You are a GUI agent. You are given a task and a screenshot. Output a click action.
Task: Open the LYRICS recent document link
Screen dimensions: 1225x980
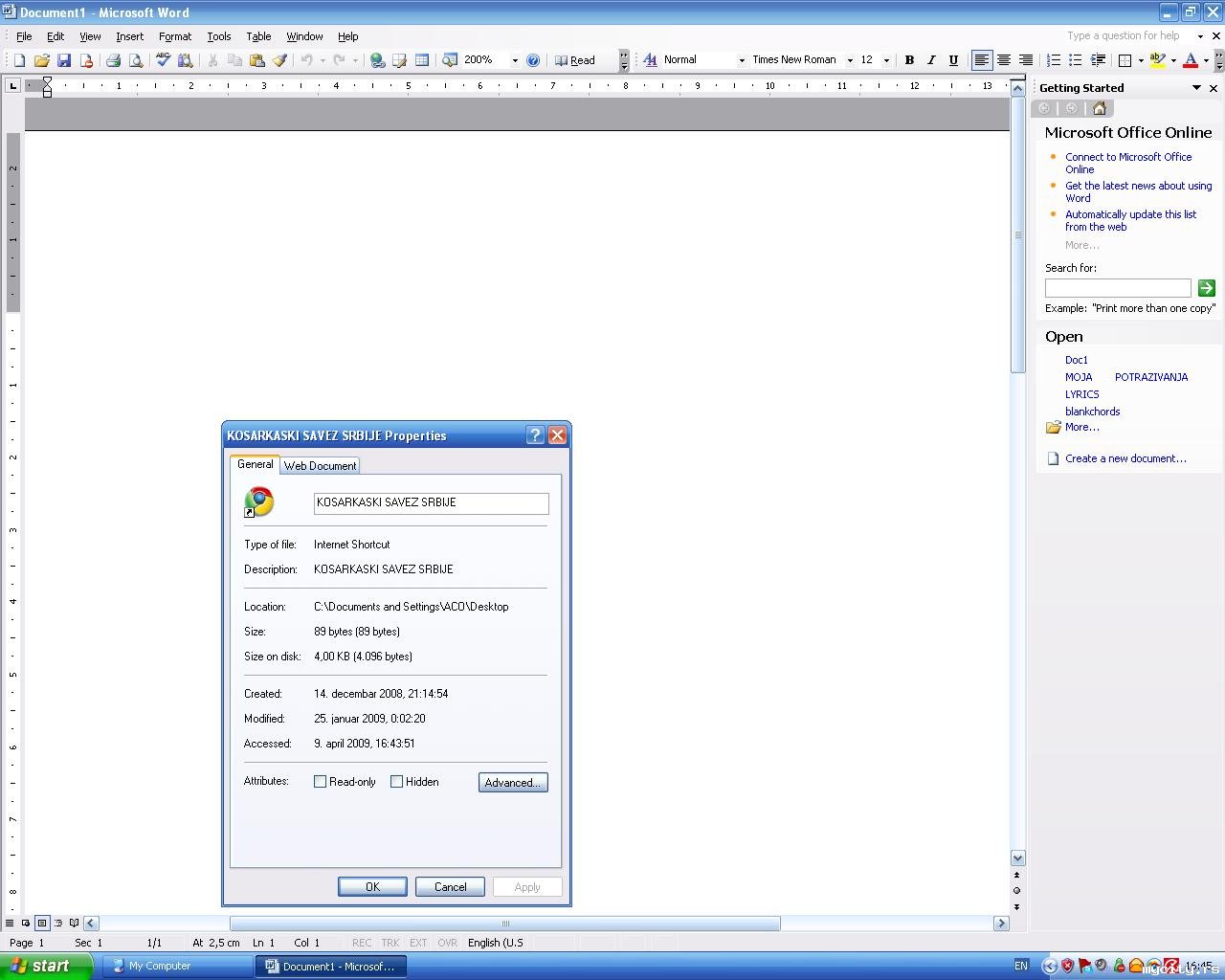[x=1082, y=394]
